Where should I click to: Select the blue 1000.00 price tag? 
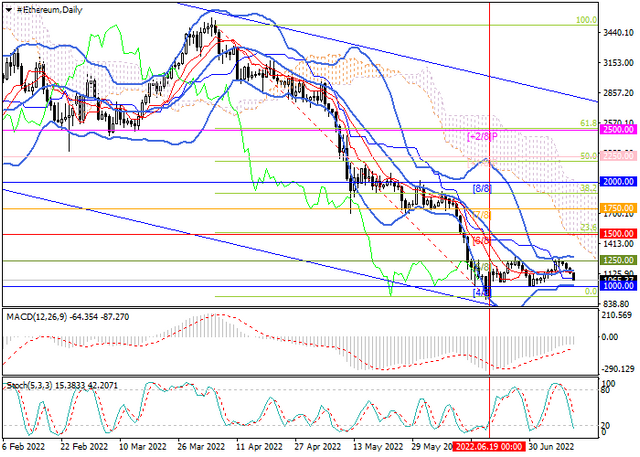point(619,286)
